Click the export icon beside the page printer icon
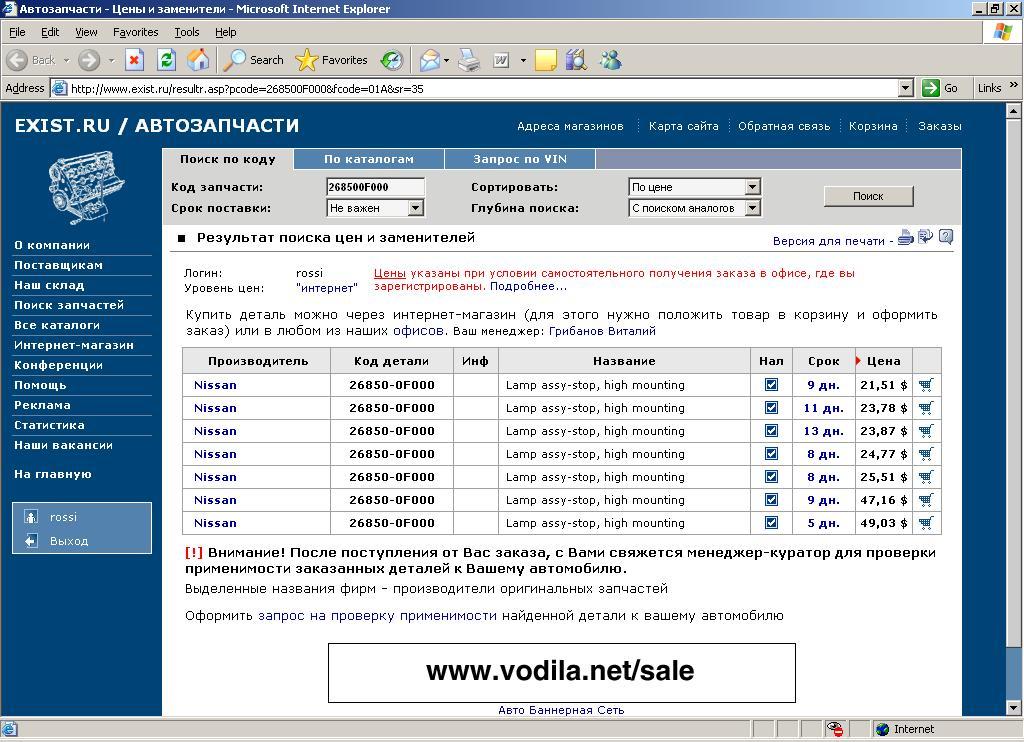 pos(925,237)
